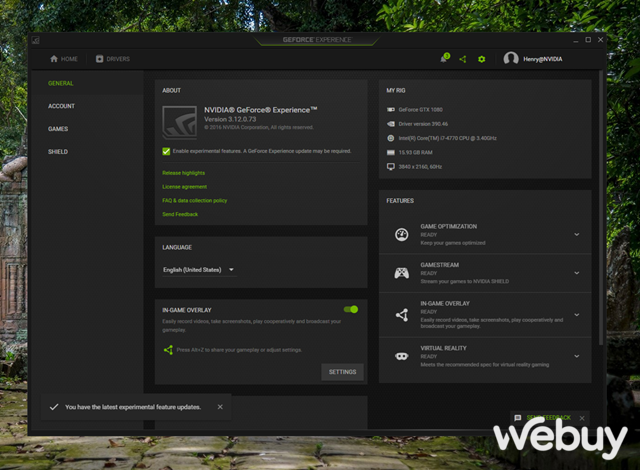Open the Release highlights link

183,173
